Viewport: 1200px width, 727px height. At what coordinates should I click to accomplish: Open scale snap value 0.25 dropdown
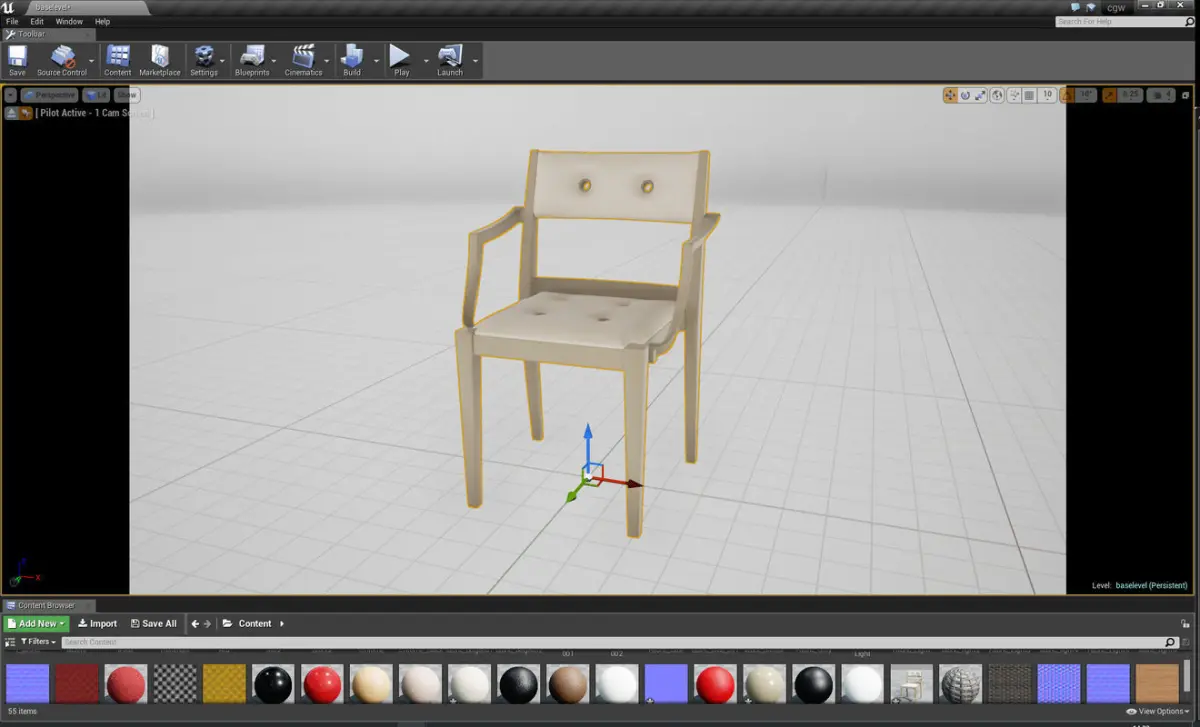tap(1129, 95)
